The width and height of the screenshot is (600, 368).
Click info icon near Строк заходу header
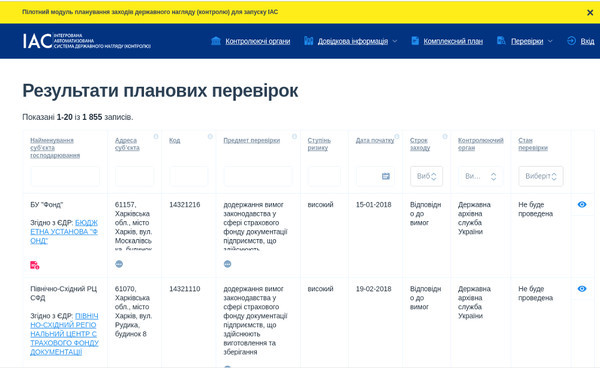pos(445,137)
